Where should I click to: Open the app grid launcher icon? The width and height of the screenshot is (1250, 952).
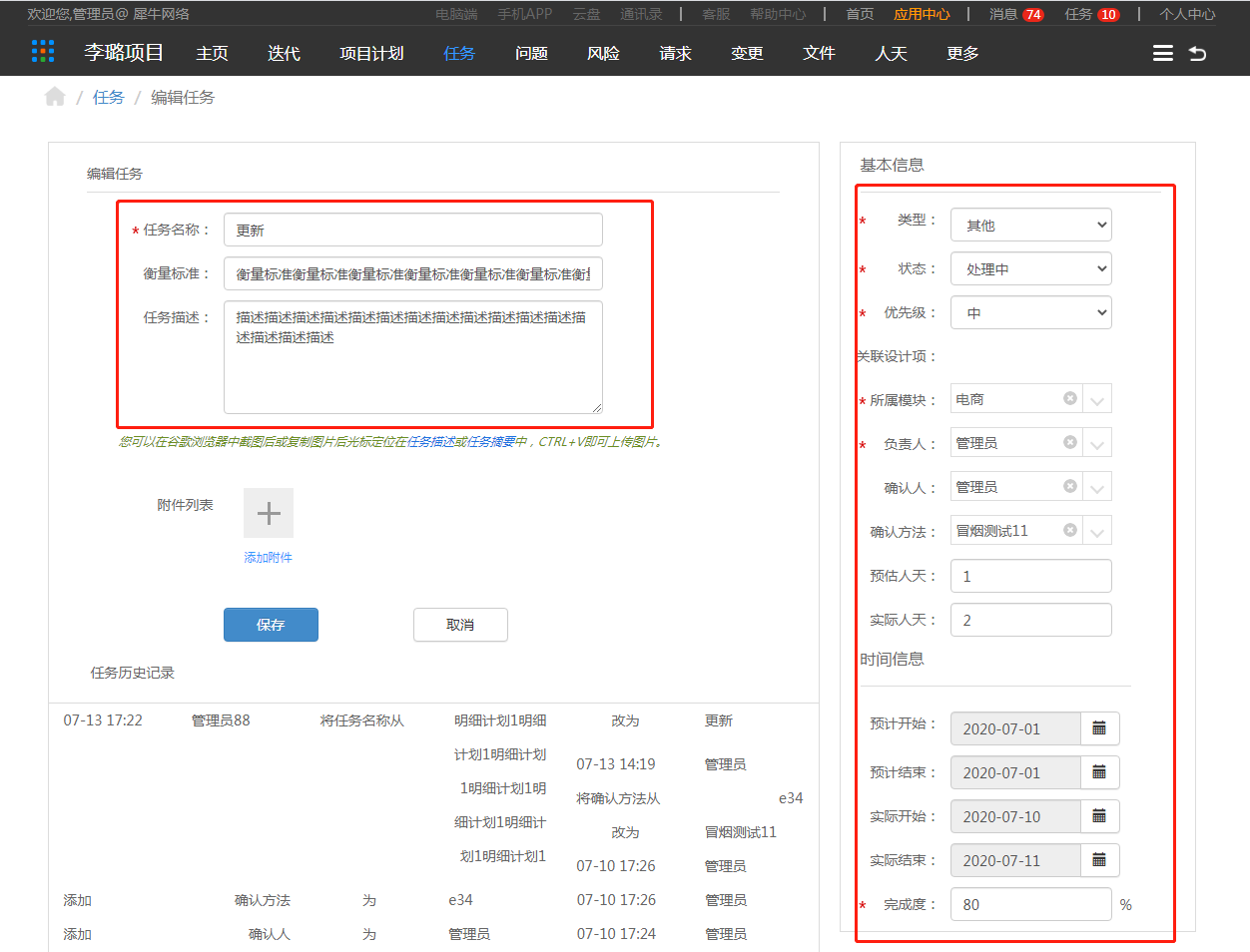[x=43, y=52]
